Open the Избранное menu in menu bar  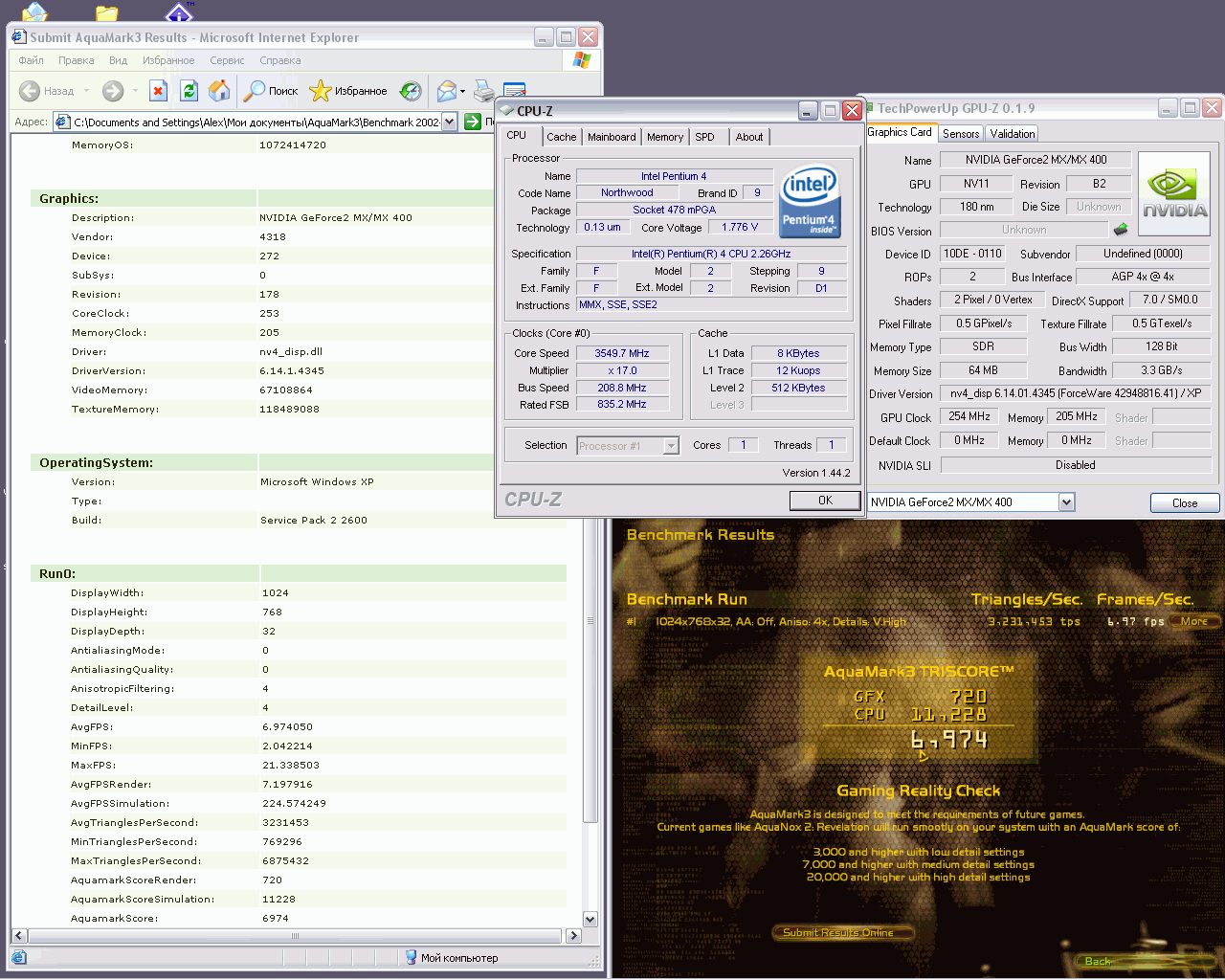tap(168, 60)
